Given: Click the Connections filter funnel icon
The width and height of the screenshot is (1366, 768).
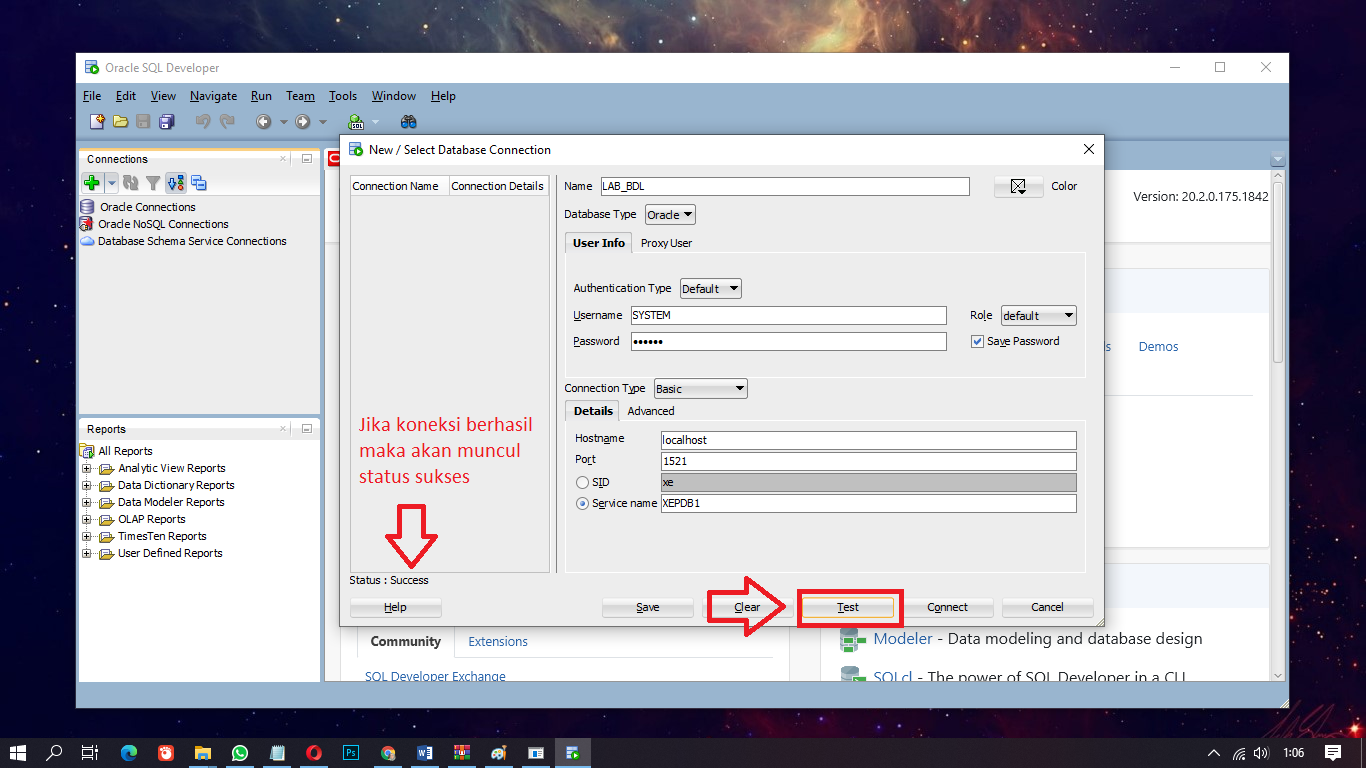Looking at the screenshot, I should 153,183.
